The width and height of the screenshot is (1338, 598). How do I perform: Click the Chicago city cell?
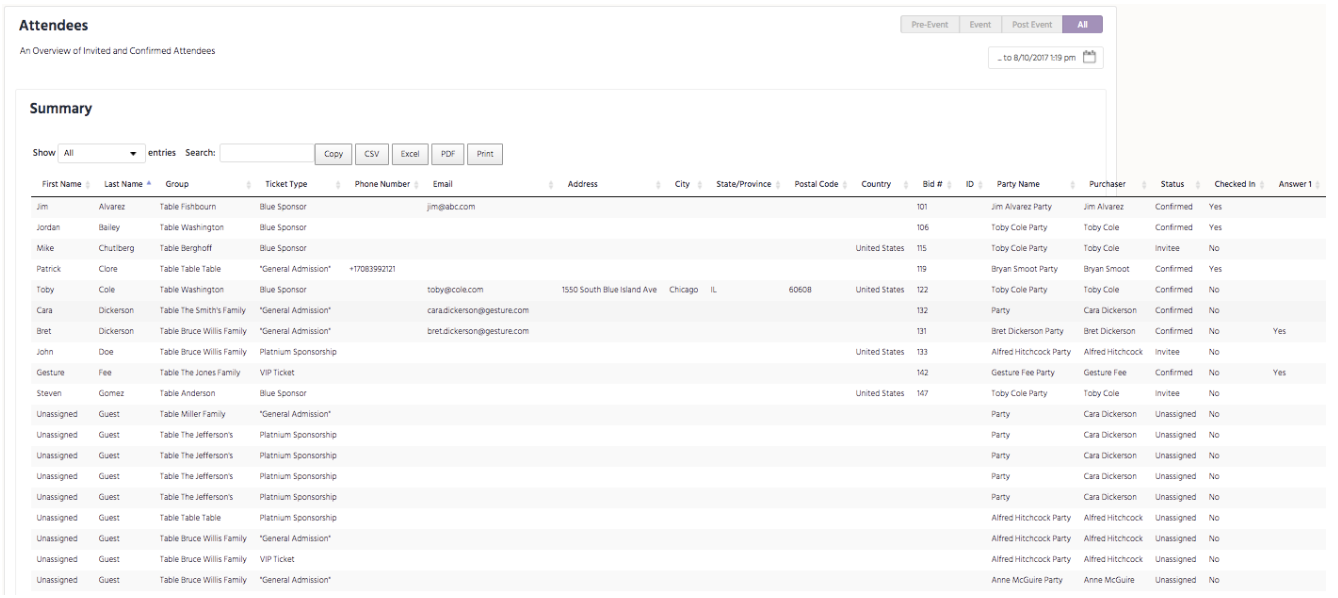685,290
